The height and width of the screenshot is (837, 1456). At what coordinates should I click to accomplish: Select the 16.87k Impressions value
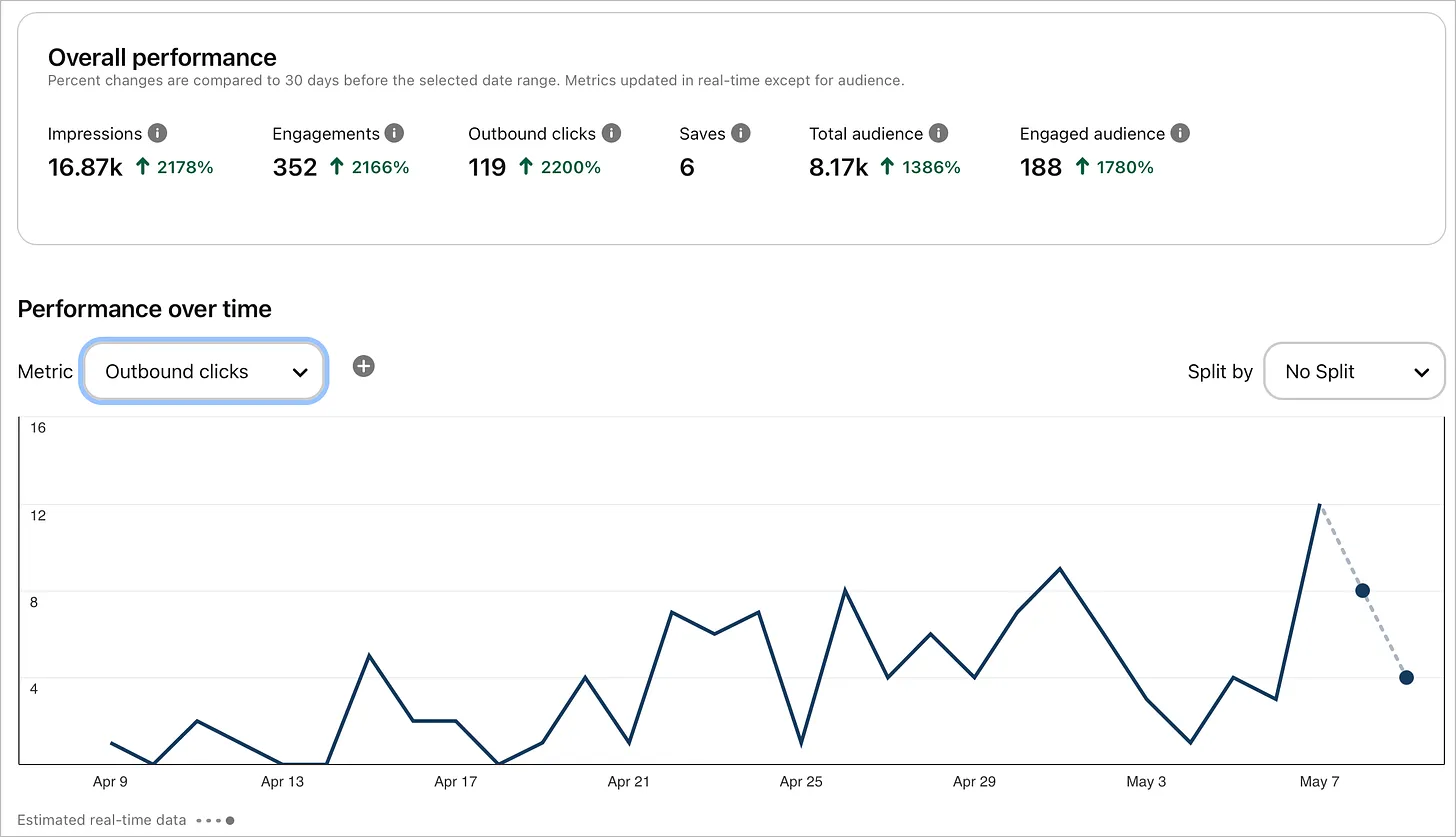pos(85,168)
